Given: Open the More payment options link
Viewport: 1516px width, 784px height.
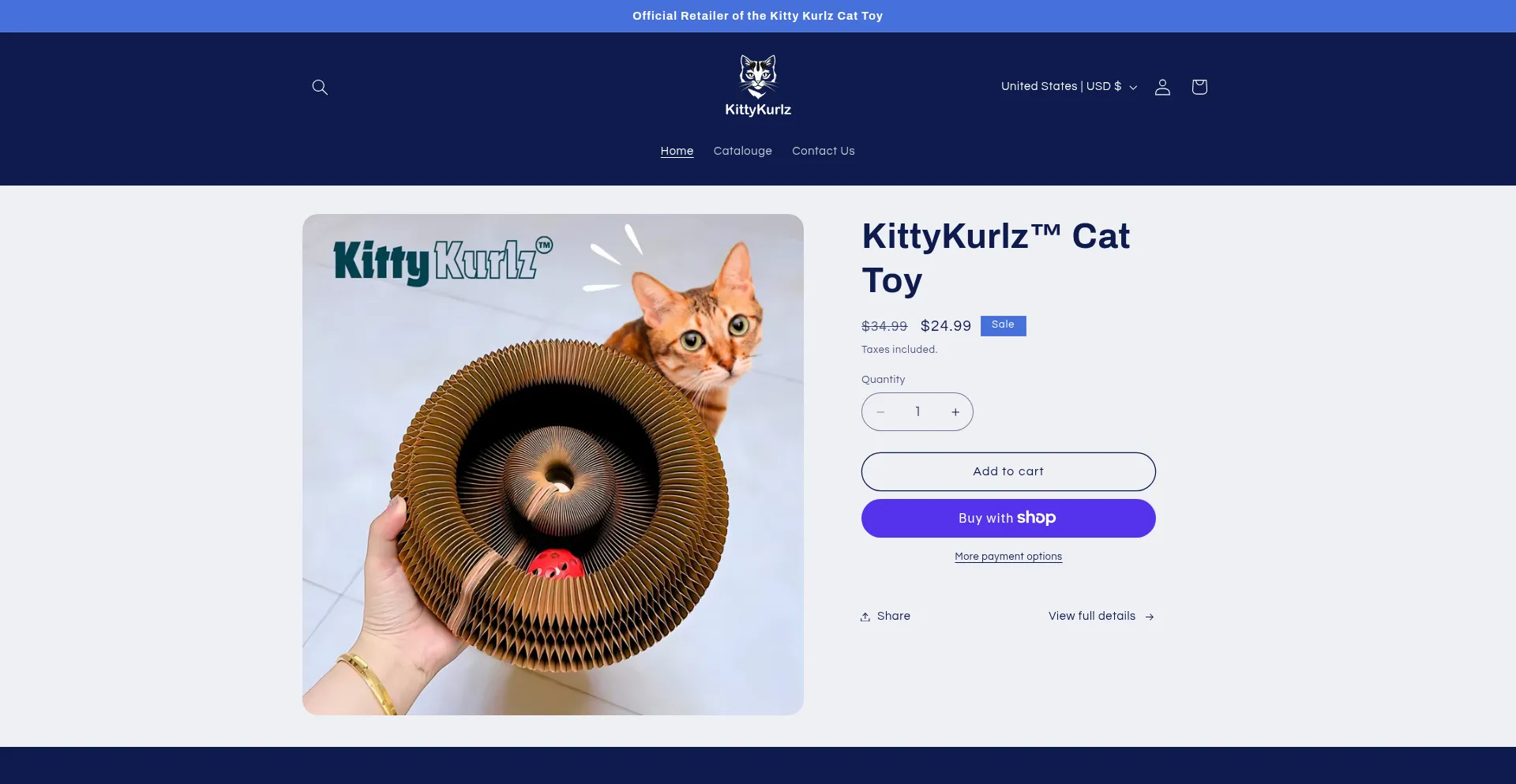Looking at the screenshot, I should click(1008, 557).
